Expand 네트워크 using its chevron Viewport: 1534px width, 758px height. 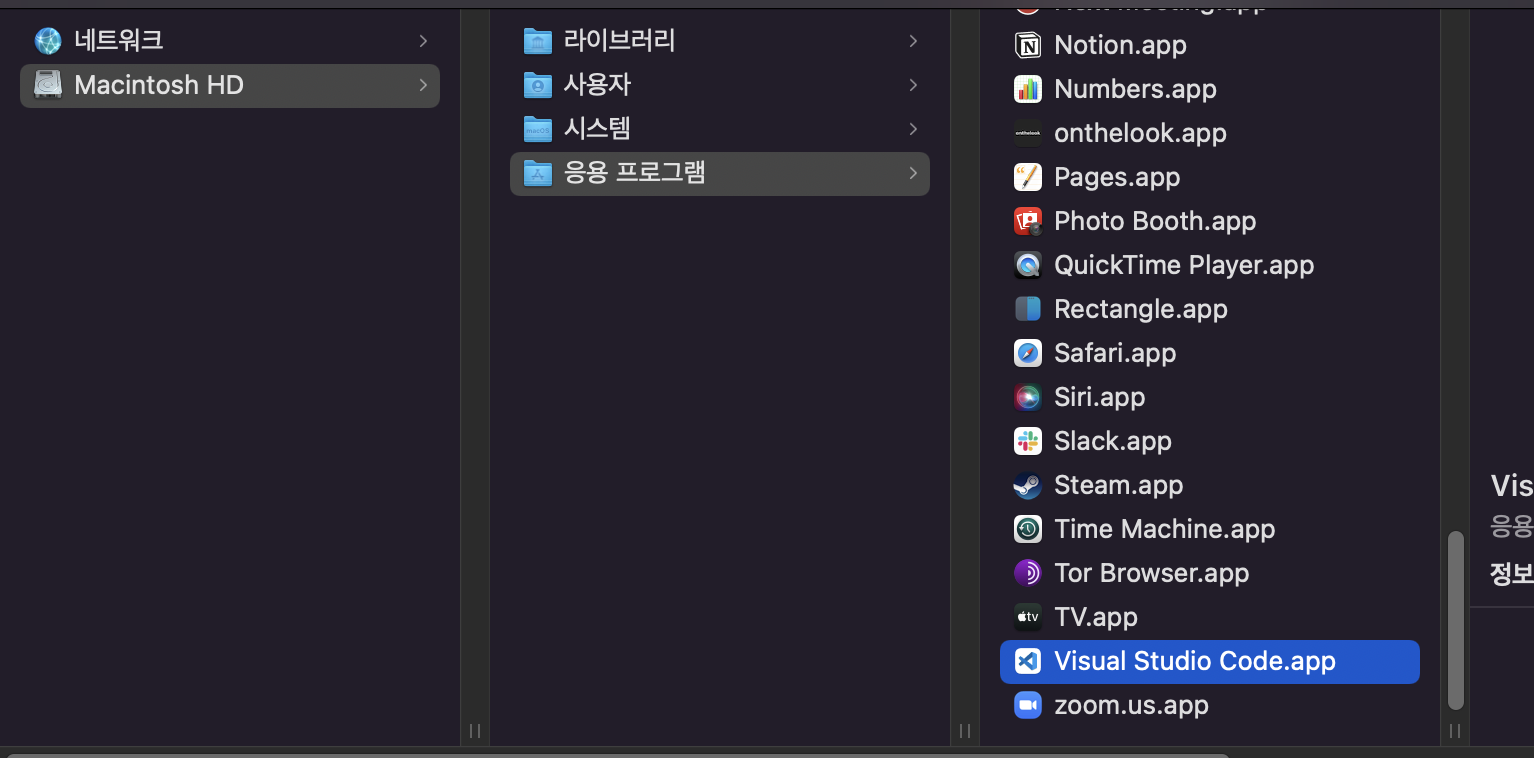point(423,41)
